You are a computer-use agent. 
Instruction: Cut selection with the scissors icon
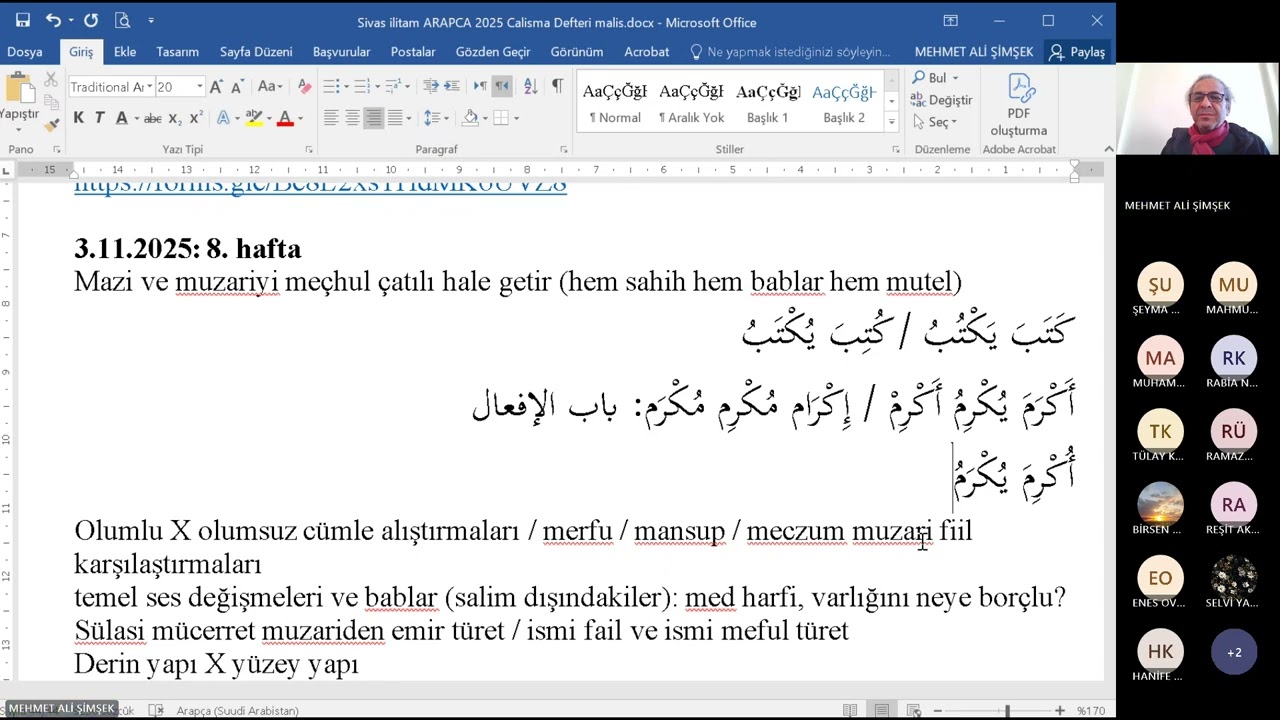50,79
